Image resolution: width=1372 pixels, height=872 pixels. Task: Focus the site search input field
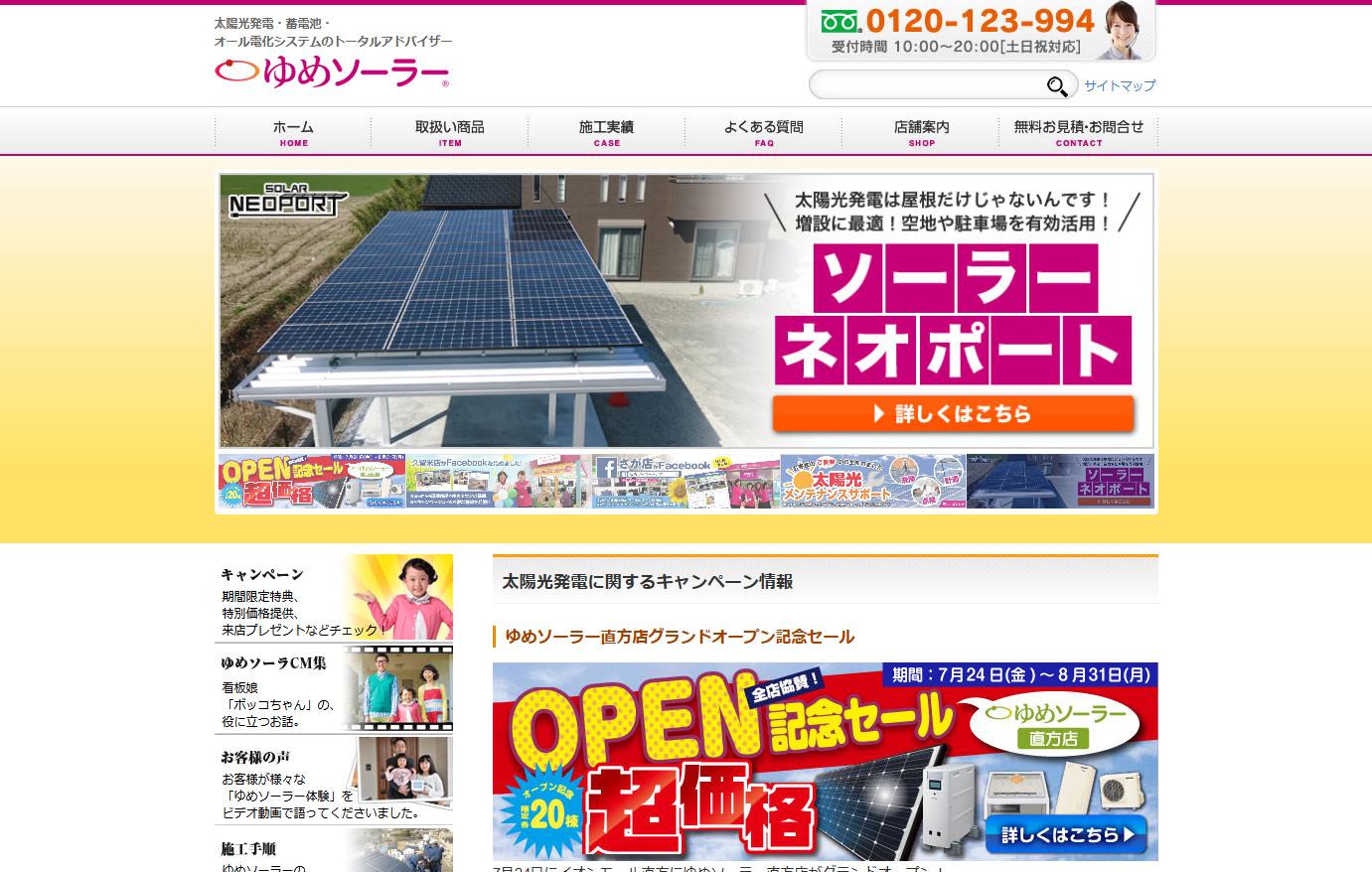928,85
